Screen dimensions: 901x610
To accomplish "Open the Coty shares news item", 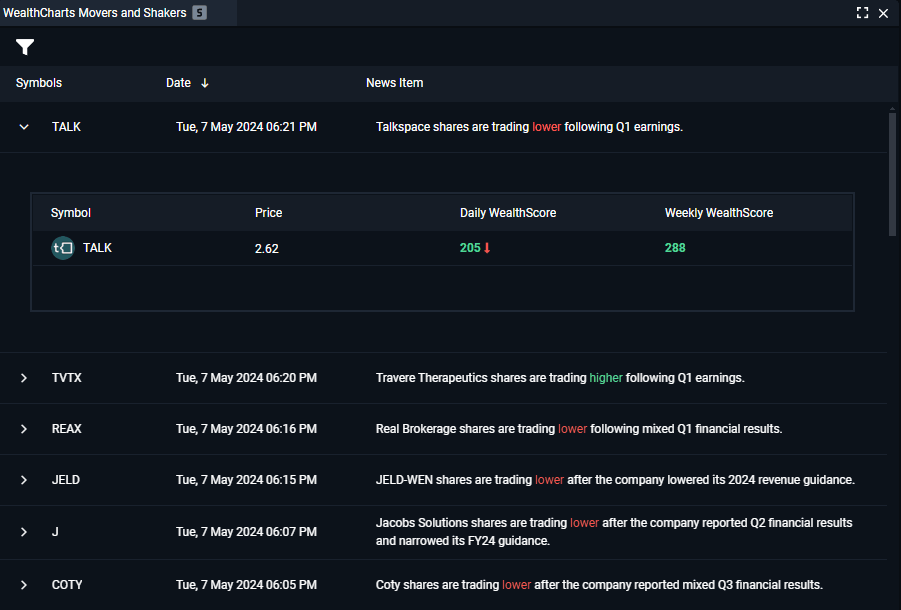I will [x=599, y=585].
